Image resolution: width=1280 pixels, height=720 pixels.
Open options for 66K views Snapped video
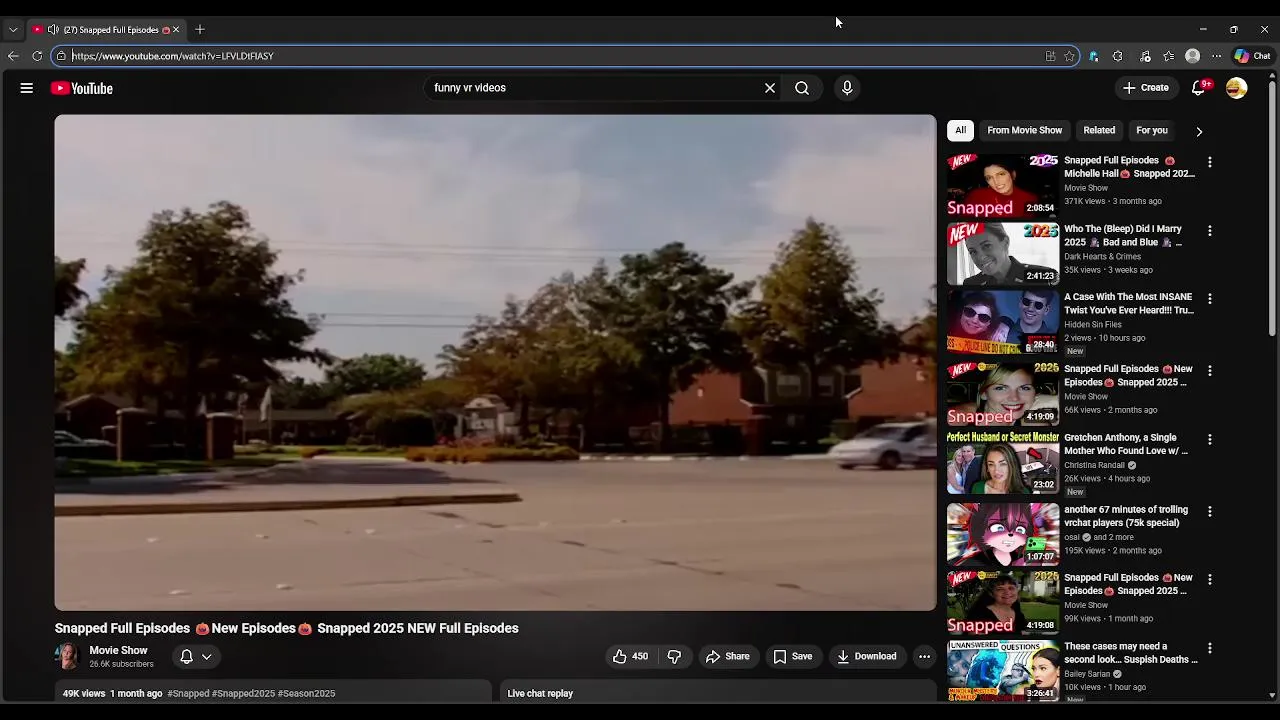pos(1209,371)
